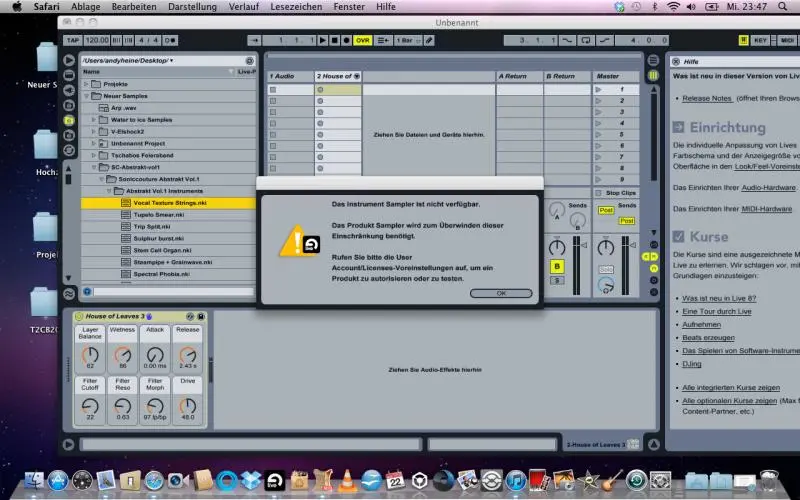
Task: Enable the Stop Clips checkbox button
Action: (598, 192)
